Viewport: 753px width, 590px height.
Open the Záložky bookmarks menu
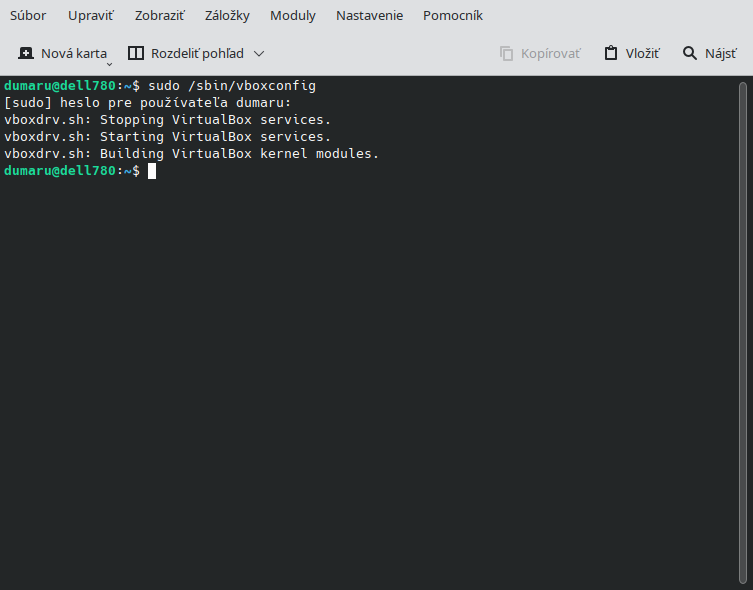point(227,15)
